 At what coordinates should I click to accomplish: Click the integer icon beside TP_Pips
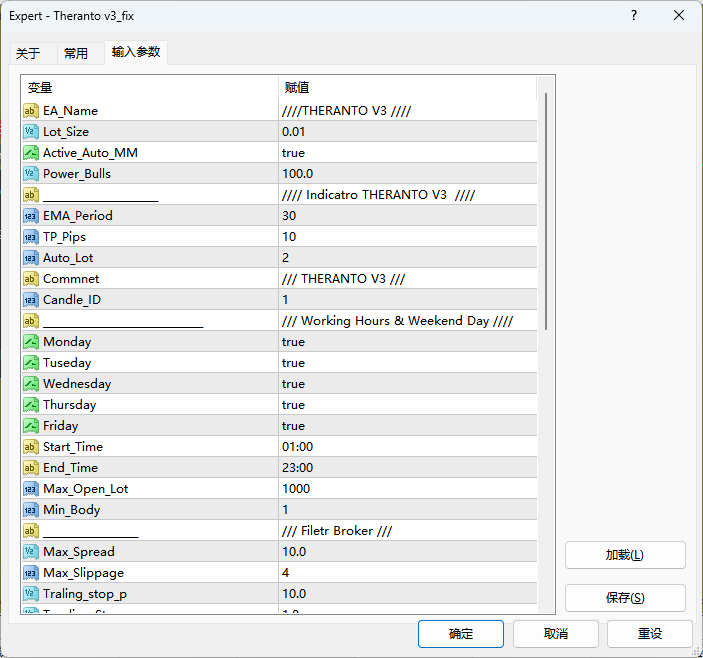(x=31, y=237)
